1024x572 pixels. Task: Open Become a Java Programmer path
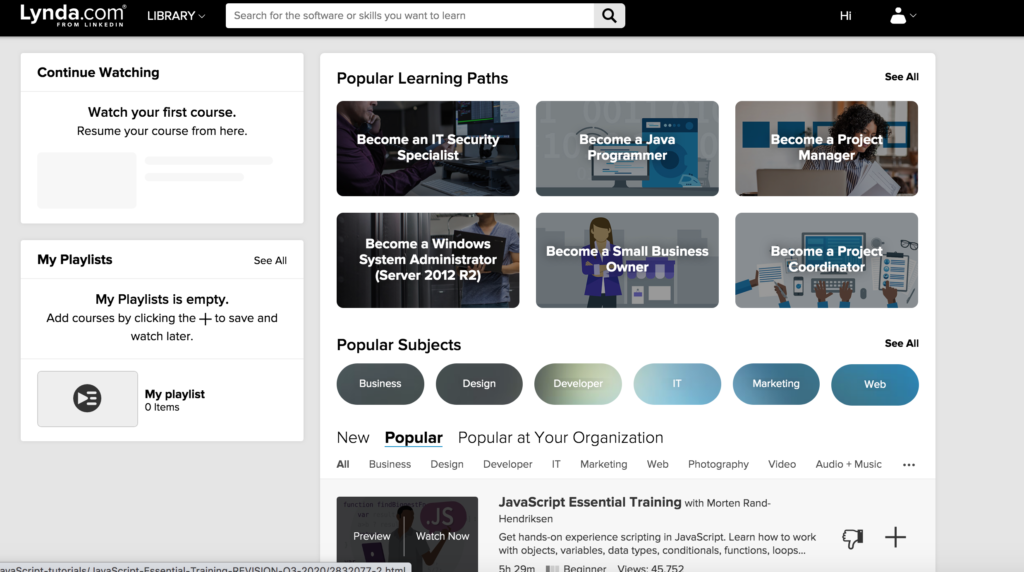(x=627, y=148)
